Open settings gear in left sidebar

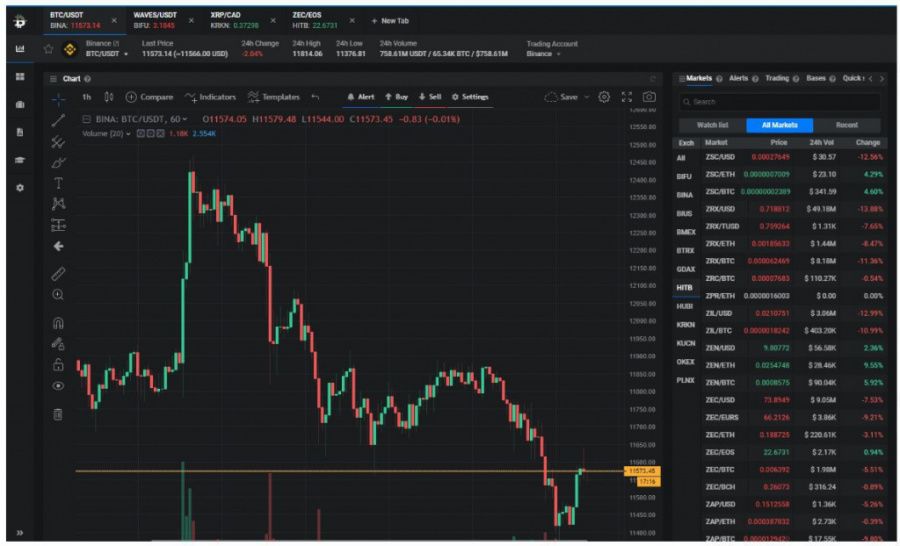click(x=20, y=188)
